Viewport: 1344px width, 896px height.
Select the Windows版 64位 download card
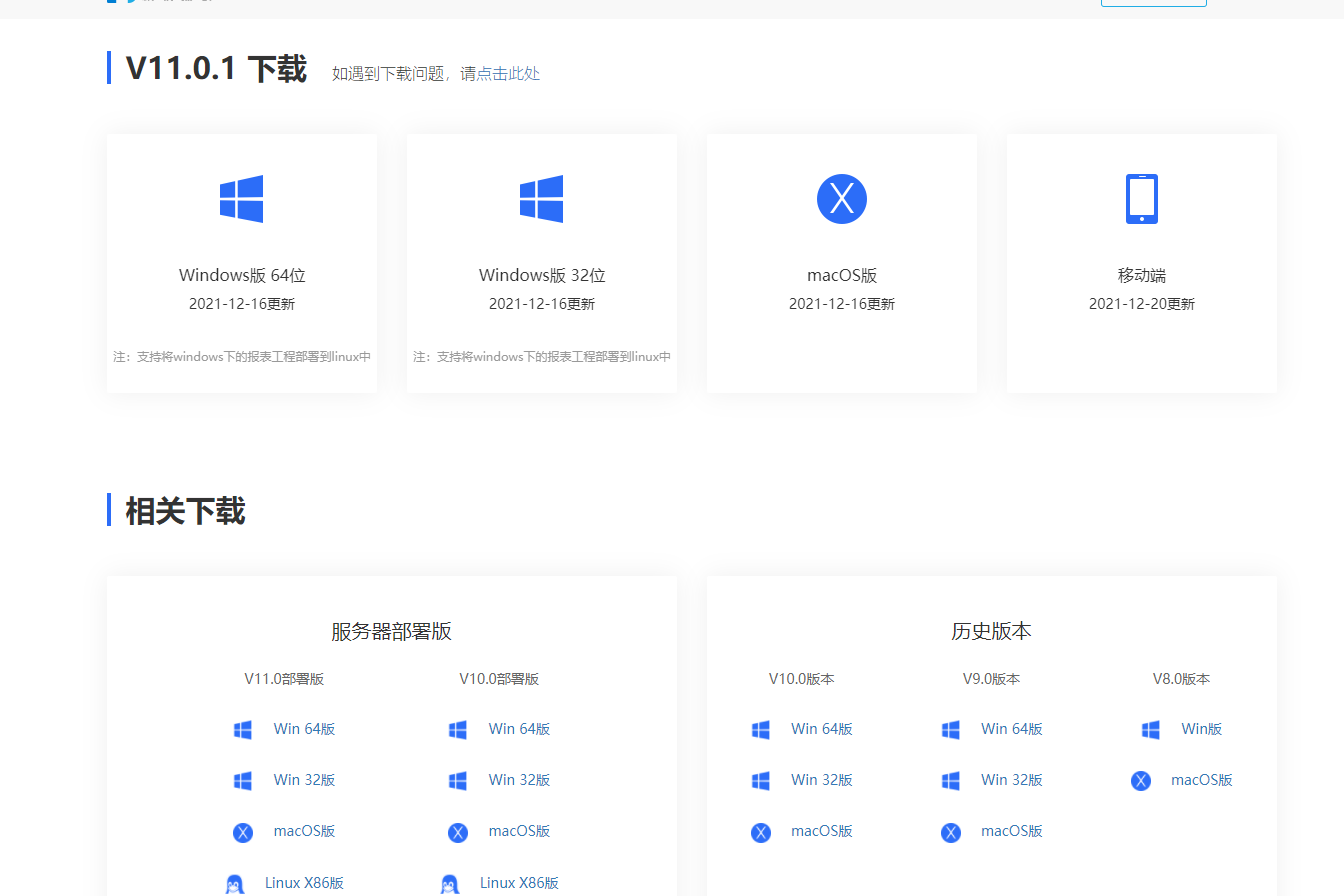click(241, 262)
